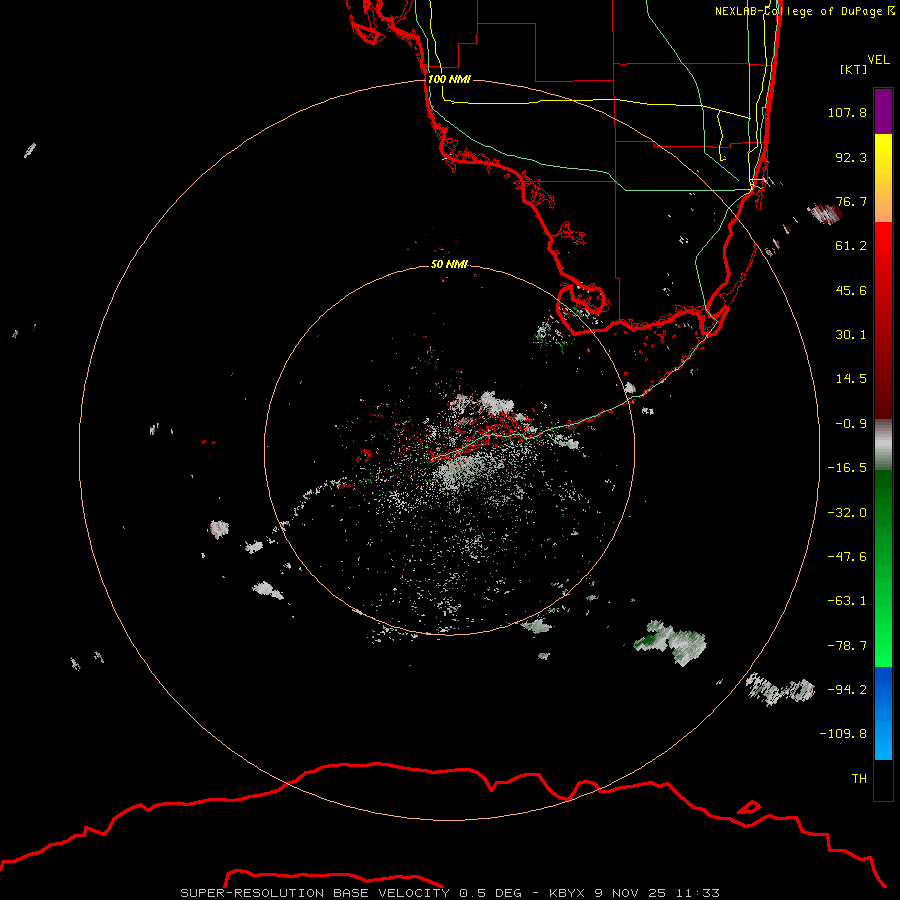Viewport: 900px width, 900px height.
Task: Click the 45.6 value on velocity scale
Action: [x=851, y=290]
